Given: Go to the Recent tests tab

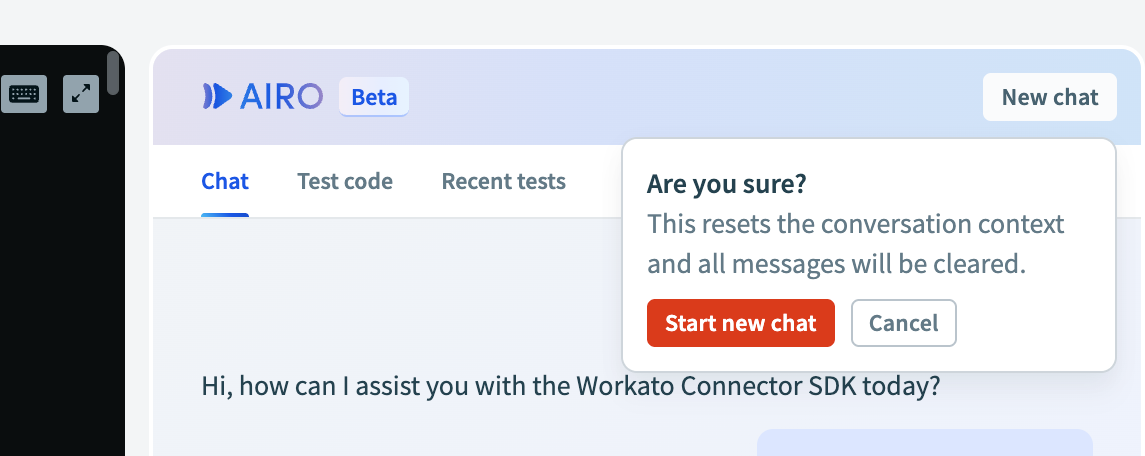Looking at the screenshot, I should pos(504,181).
